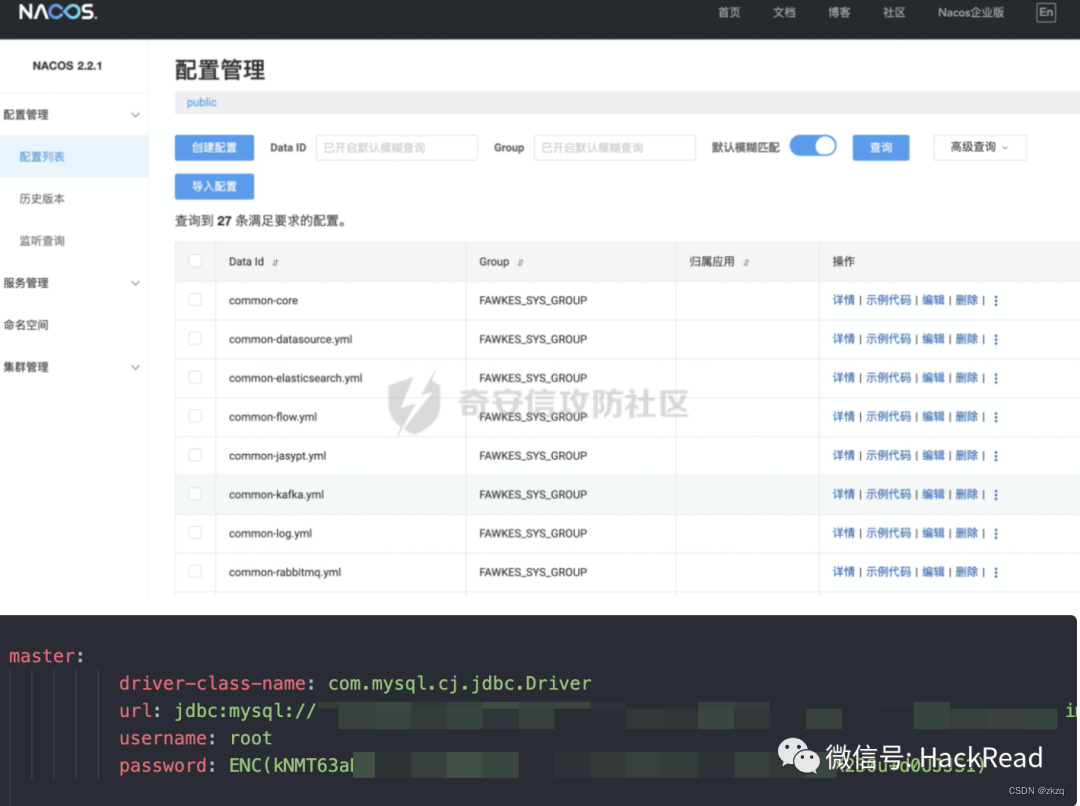Check the common-datasource.yml row checkbox
This screenshot has height=806, width=1080.
(x=195, y=338)
